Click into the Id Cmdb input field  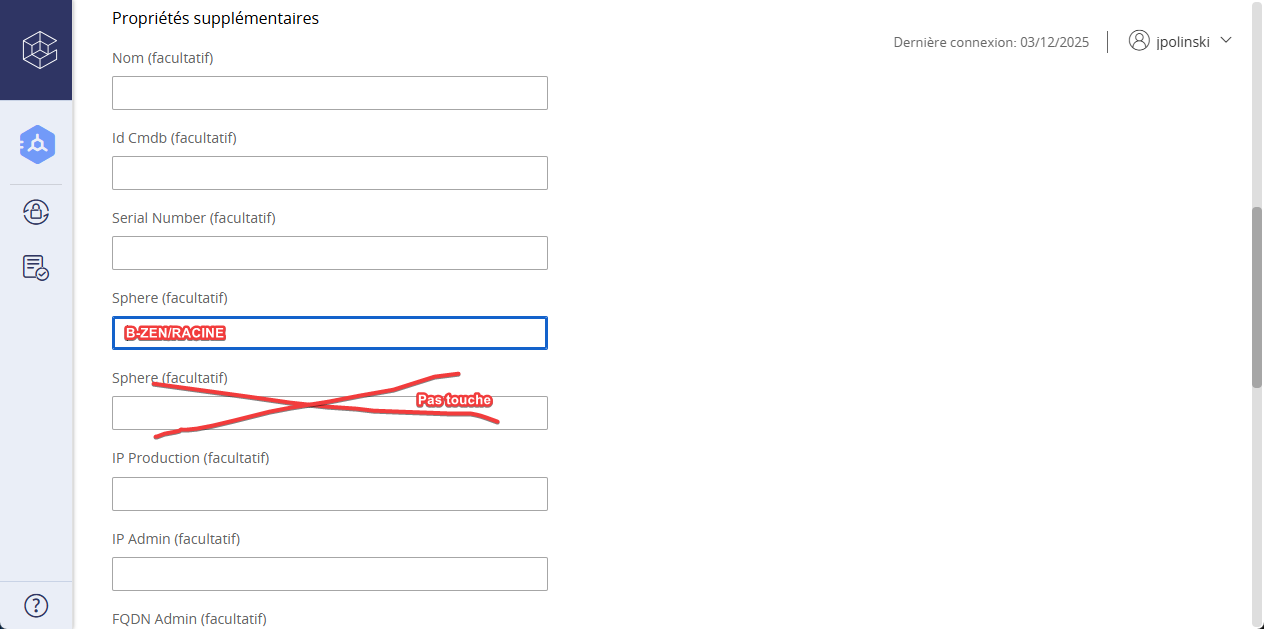330,173
